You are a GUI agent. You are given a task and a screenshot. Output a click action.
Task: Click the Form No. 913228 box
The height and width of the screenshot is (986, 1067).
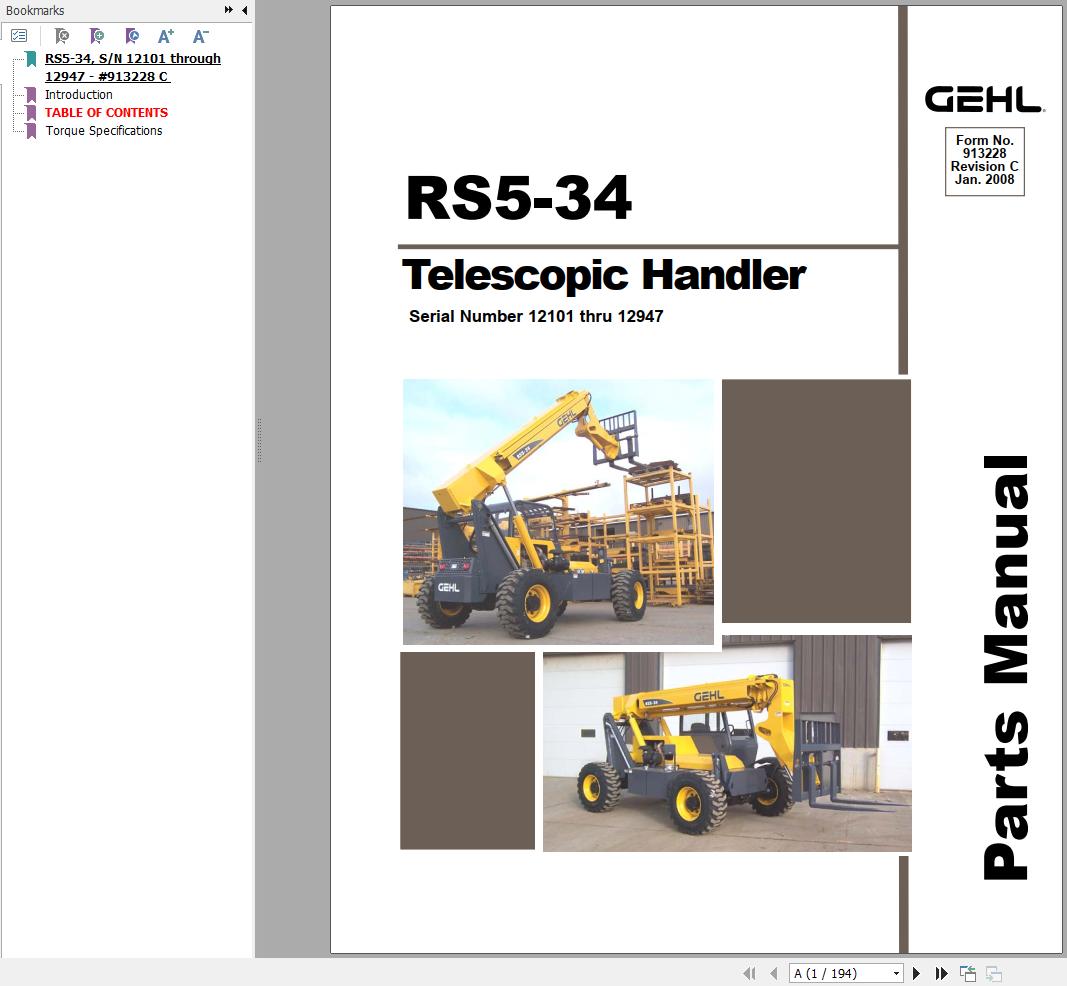coord(985,161)
